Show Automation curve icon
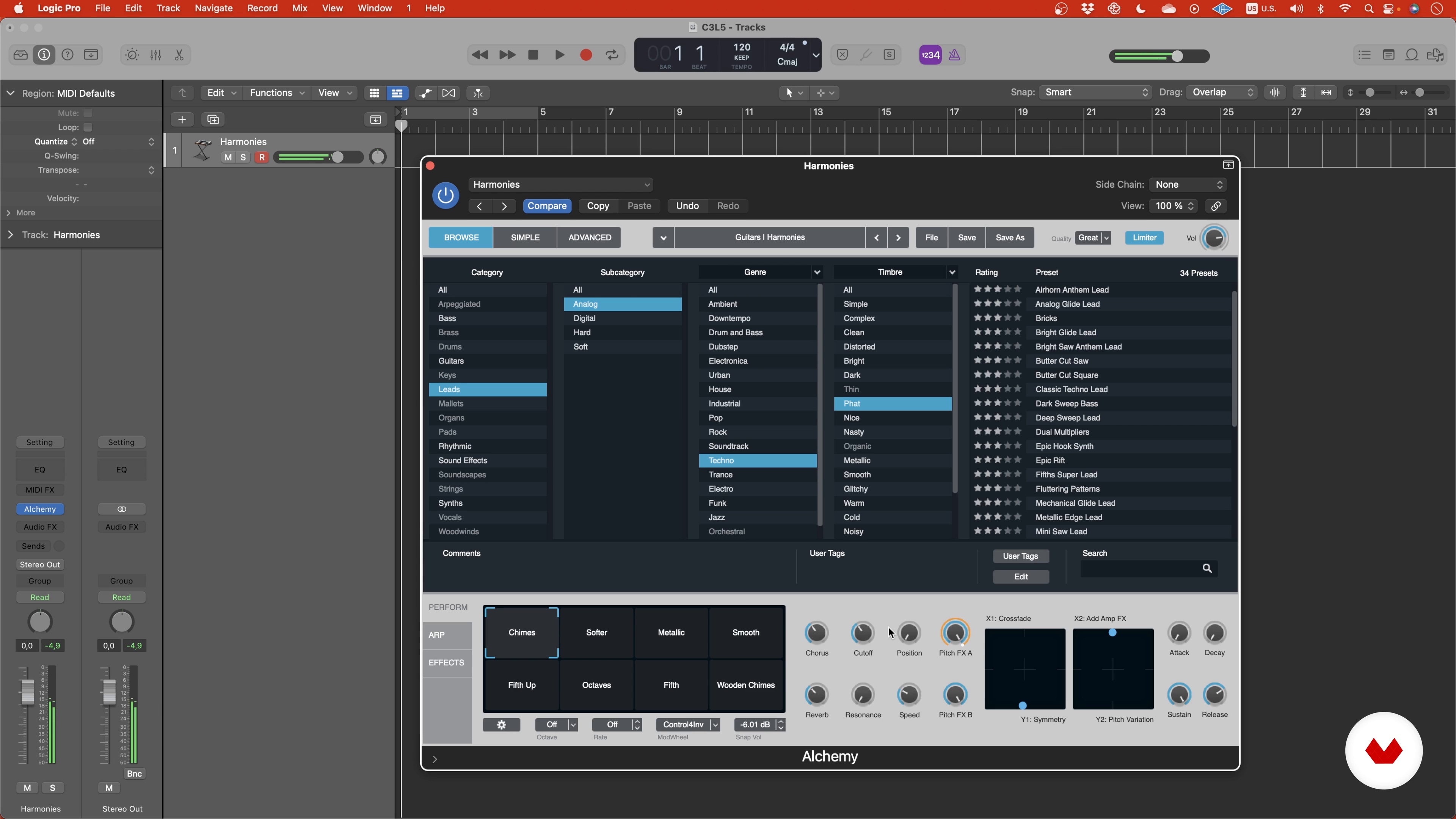The width and height of the screenshot is (1456, 819). tap(425, 93)
